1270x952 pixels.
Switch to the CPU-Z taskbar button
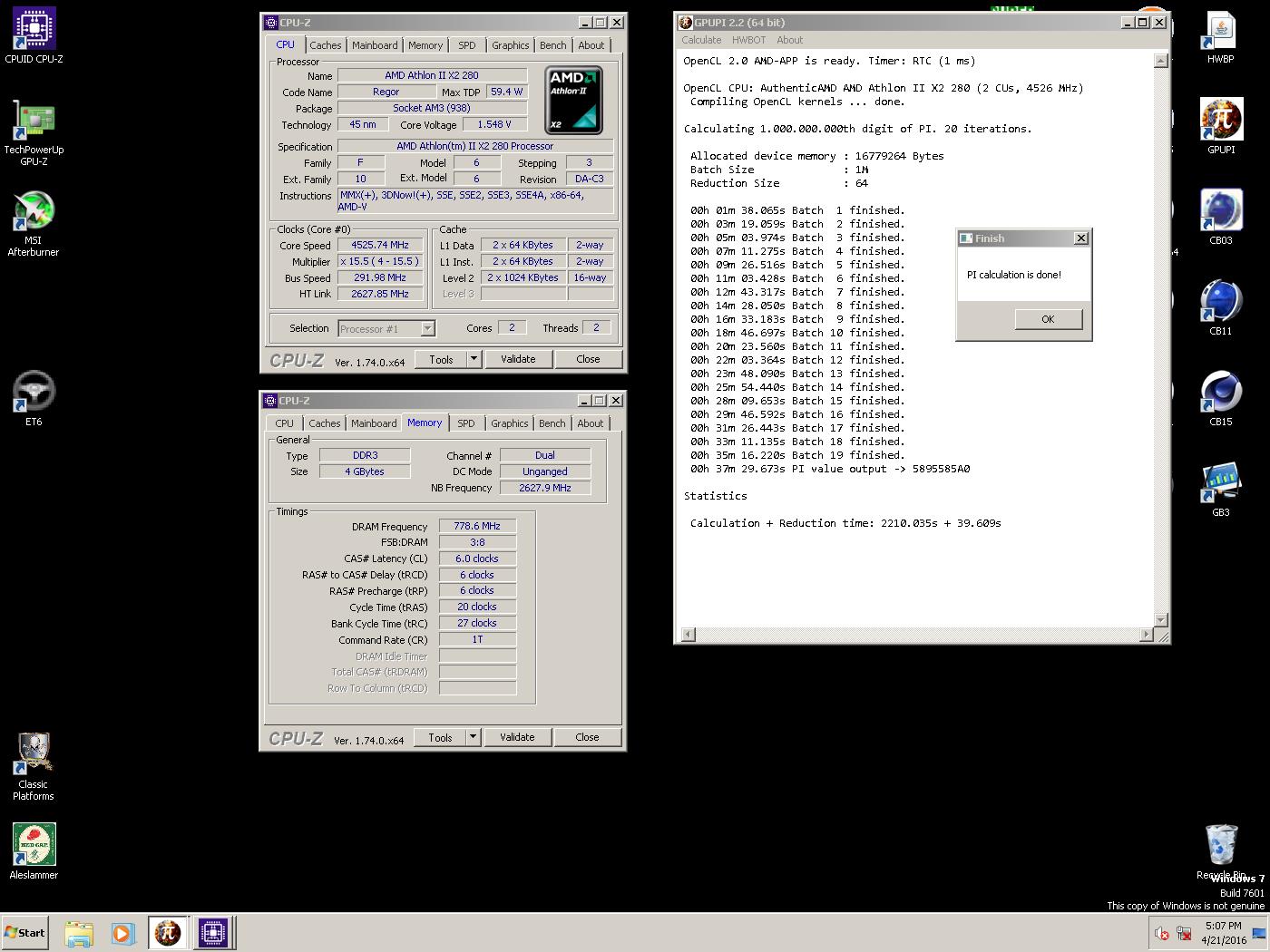(213, 933)
